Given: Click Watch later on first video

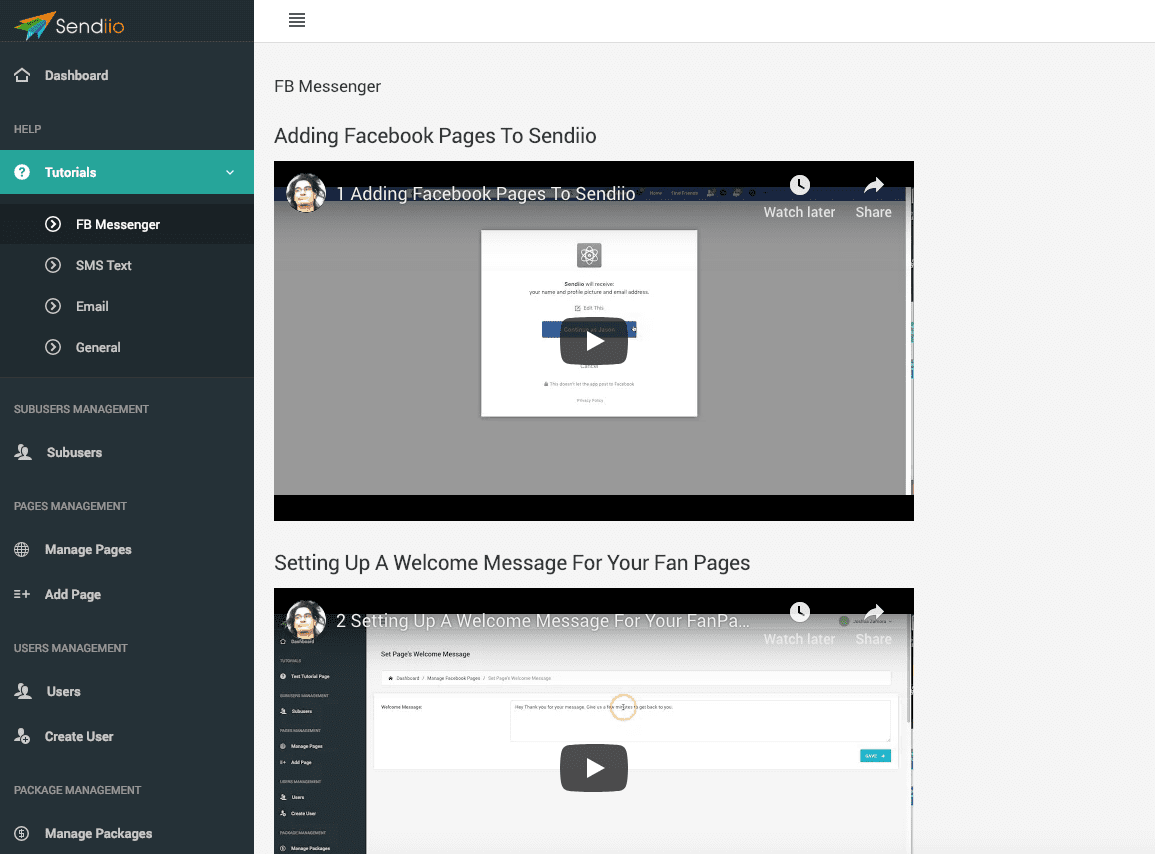Looking at the screenshot, I should 799,197.
